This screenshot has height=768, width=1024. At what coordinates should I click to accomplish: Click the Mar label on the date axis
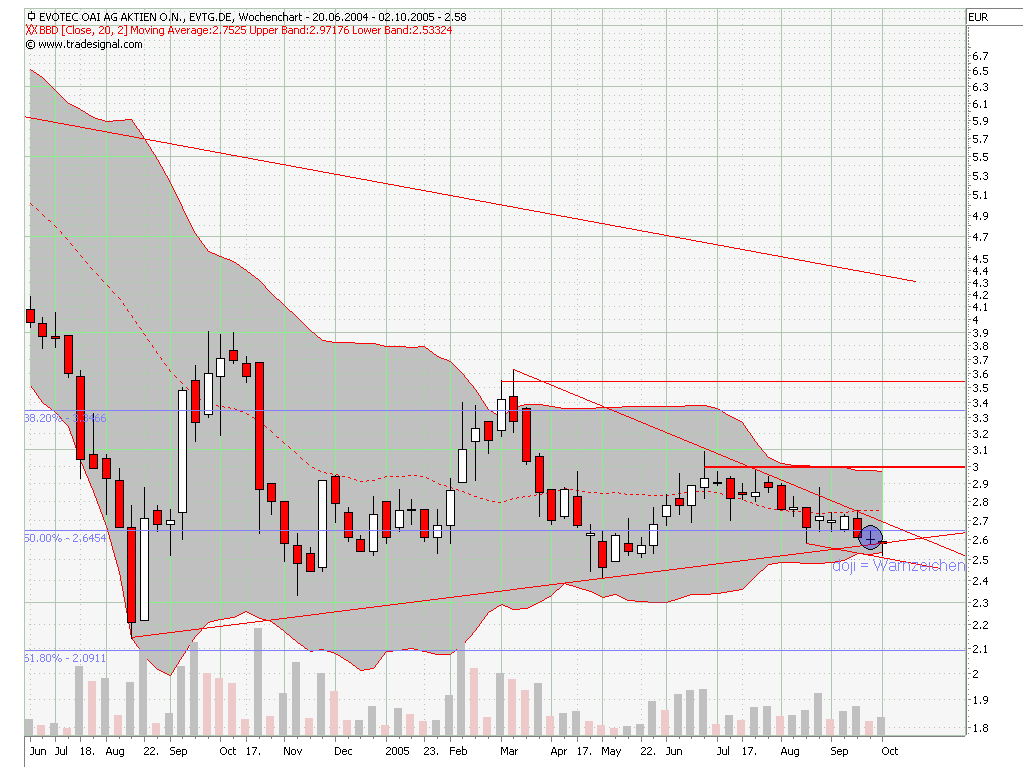click(x=510, y=749)
